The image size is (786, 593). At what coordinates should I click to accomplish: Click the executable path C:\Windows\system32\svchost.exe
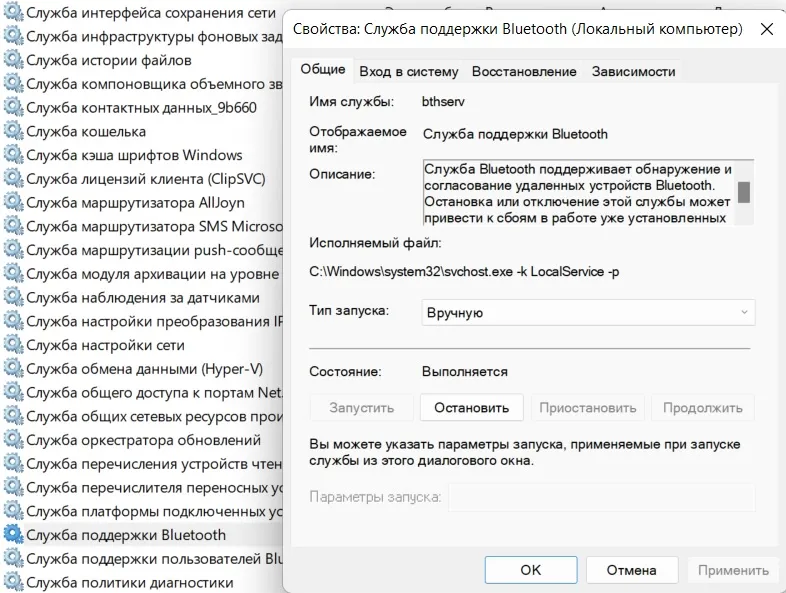[x=464, y=272]
